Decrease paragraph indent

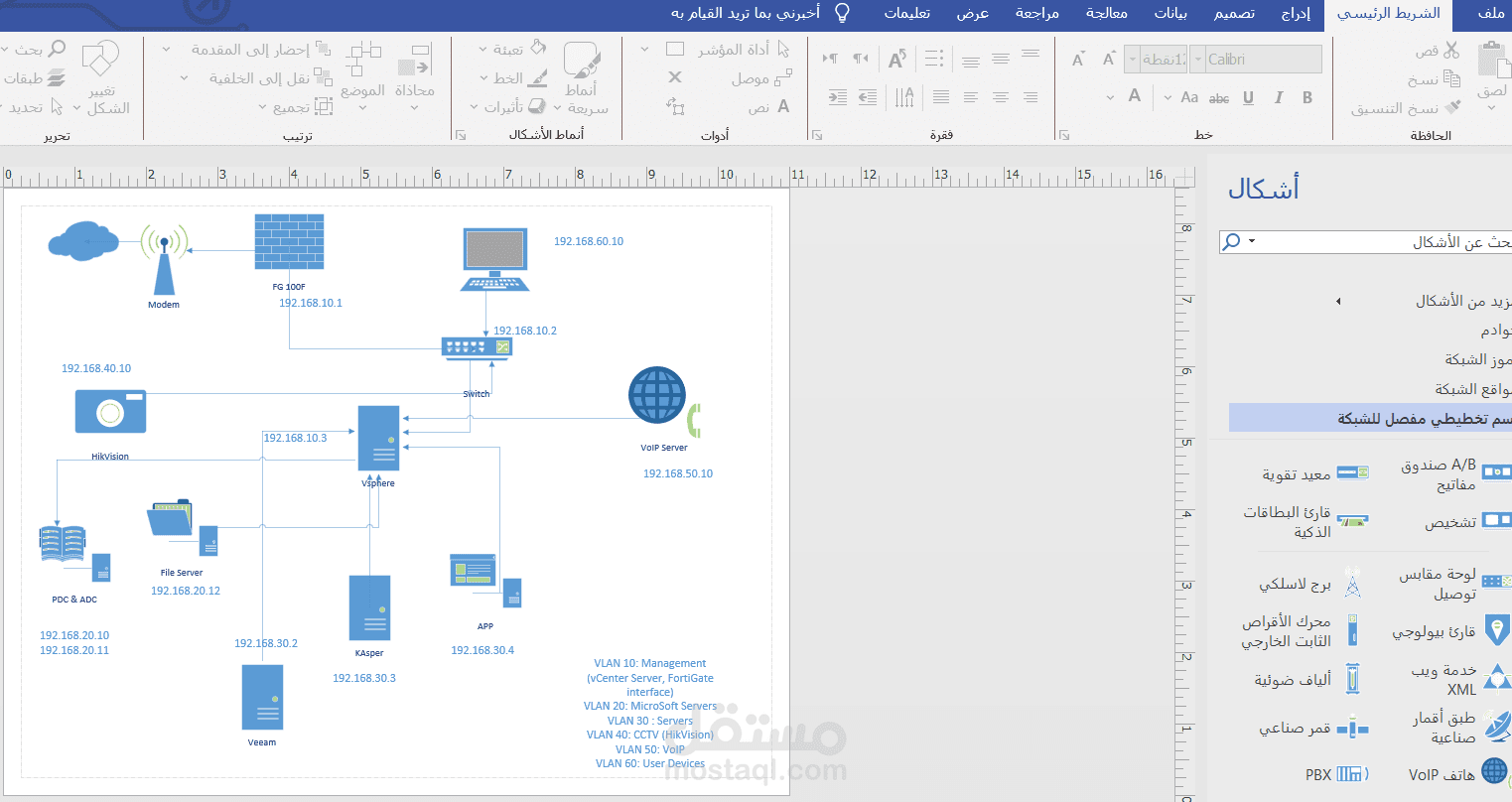tap(868, 97)
